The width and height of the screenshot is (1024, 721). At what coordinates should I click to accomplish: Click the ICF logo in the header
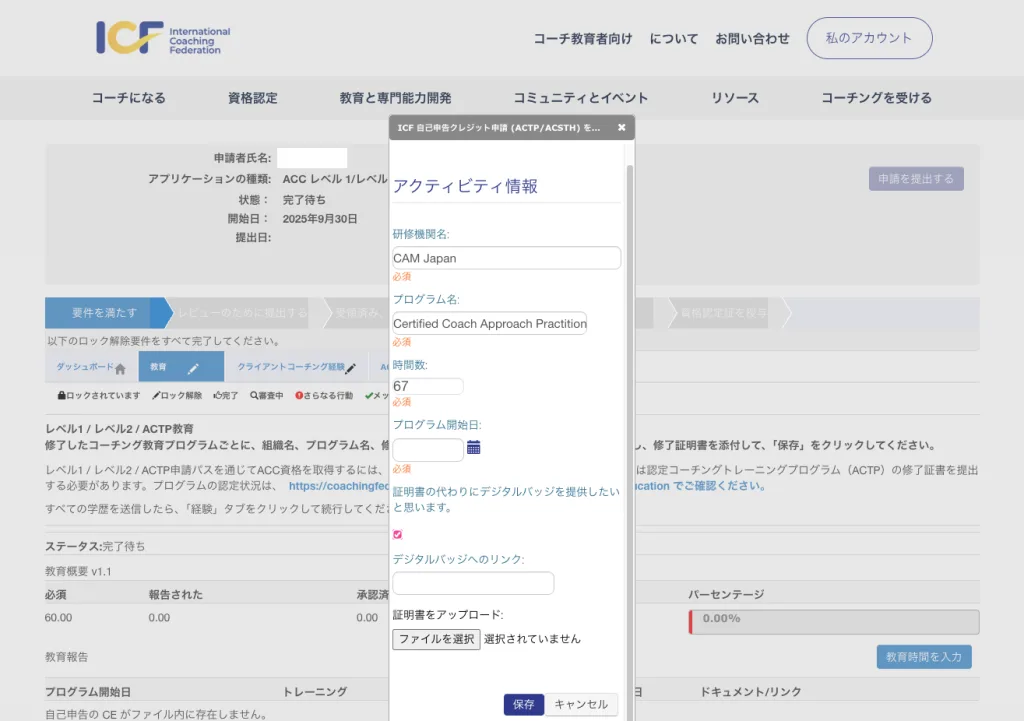pyautogui.click(x=163, y=38)
